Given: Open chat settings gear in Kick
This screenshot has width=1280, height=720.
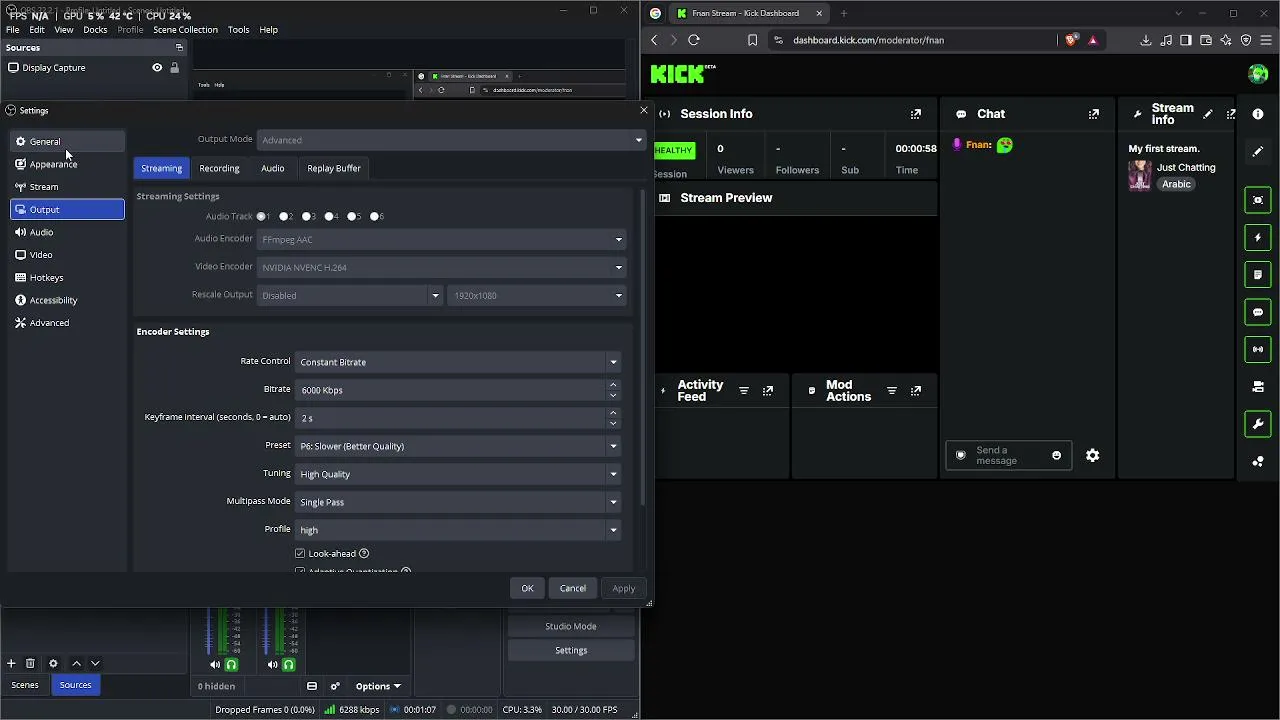Looking at the screenshot, I should (1093, 456).
